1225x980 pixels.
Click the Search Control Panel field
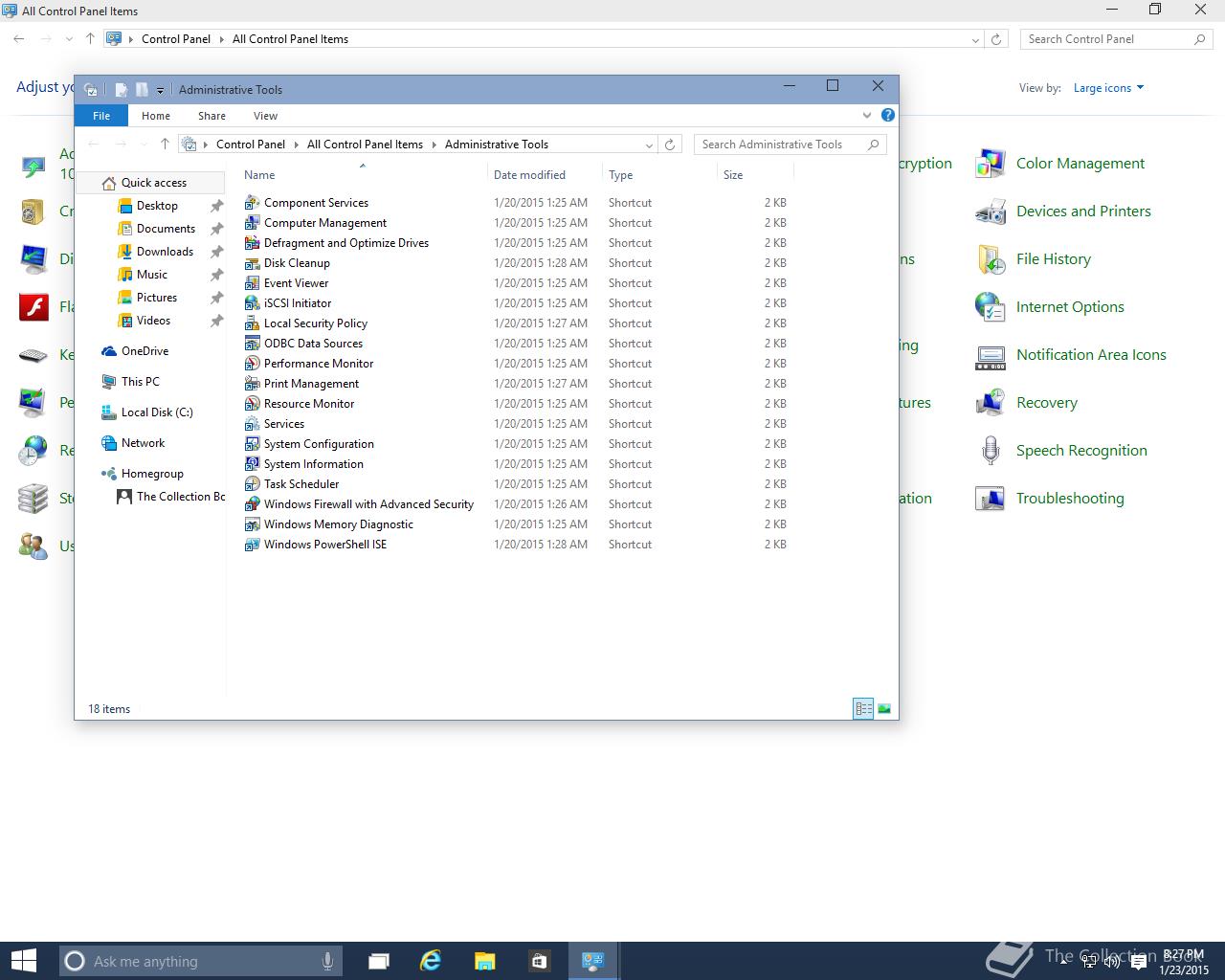pyautogui.click(x=1116, y=39)
